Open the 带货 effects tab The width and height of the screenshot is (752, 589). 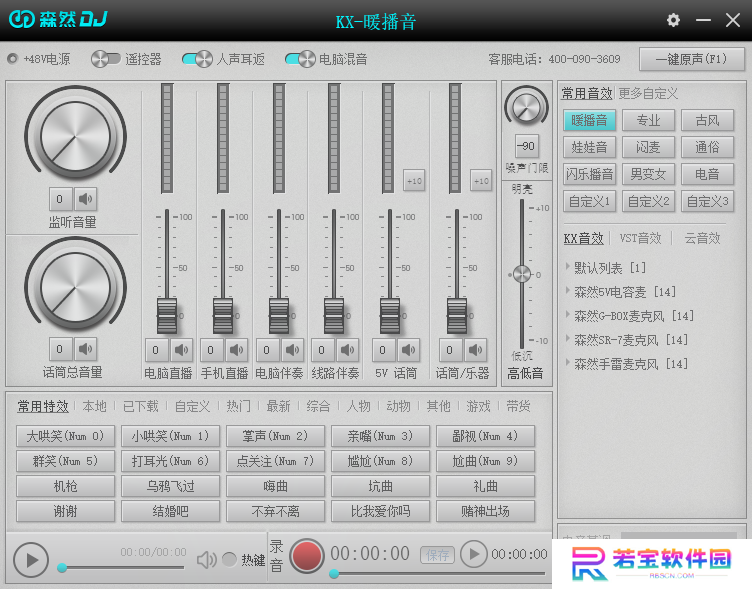pos(518,406)
